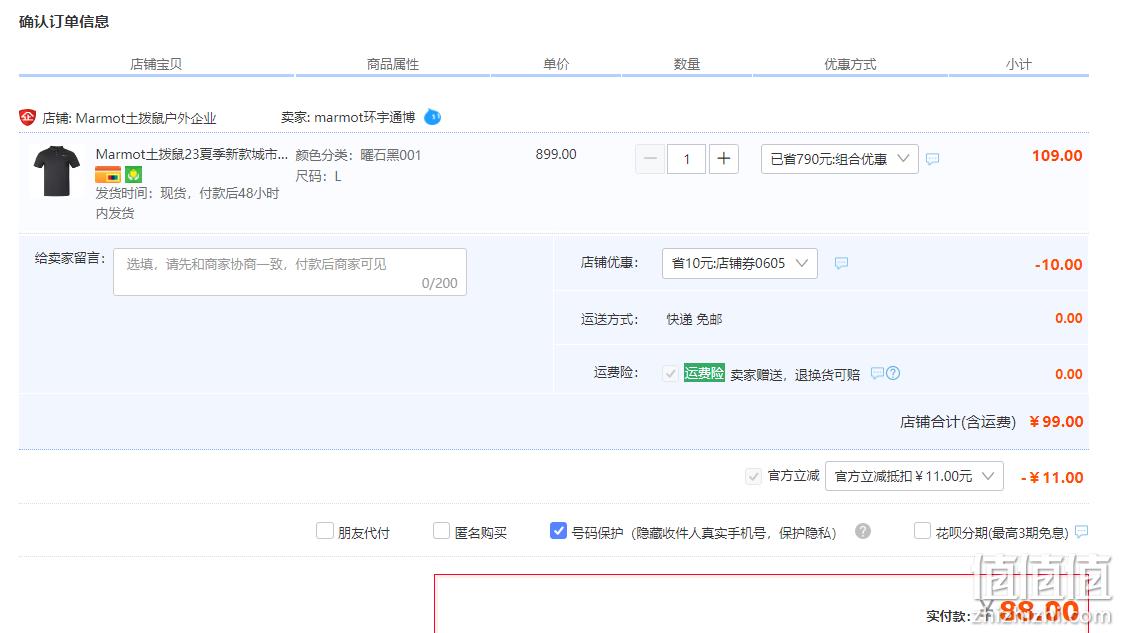Open the grey help icon after 号码保护

pyautogui.click(x=863, y=531)
